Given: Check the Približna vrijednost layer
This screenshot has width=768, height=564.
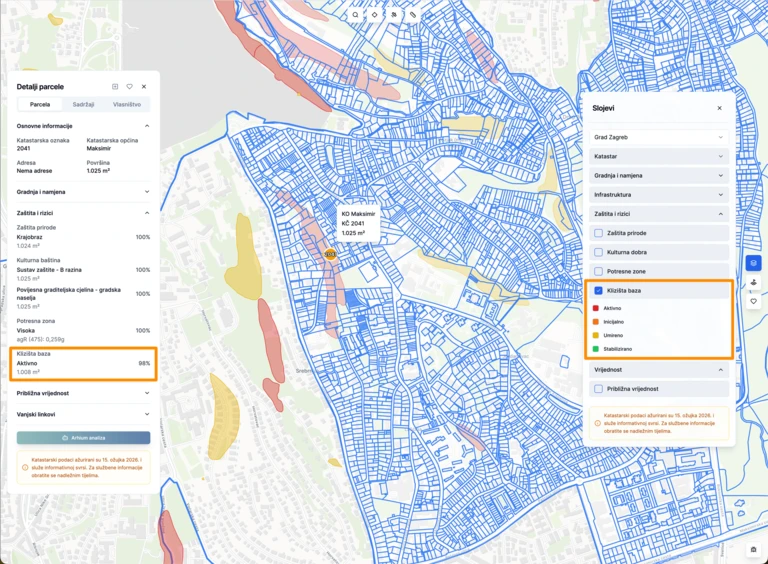Looking at the screenshot, I should click(599, 389).
